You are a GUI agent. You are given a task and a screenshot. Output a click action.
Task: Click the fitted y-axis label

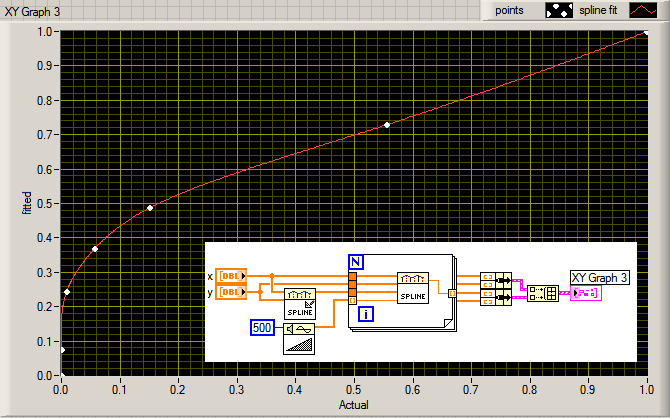tap(26, 203)
